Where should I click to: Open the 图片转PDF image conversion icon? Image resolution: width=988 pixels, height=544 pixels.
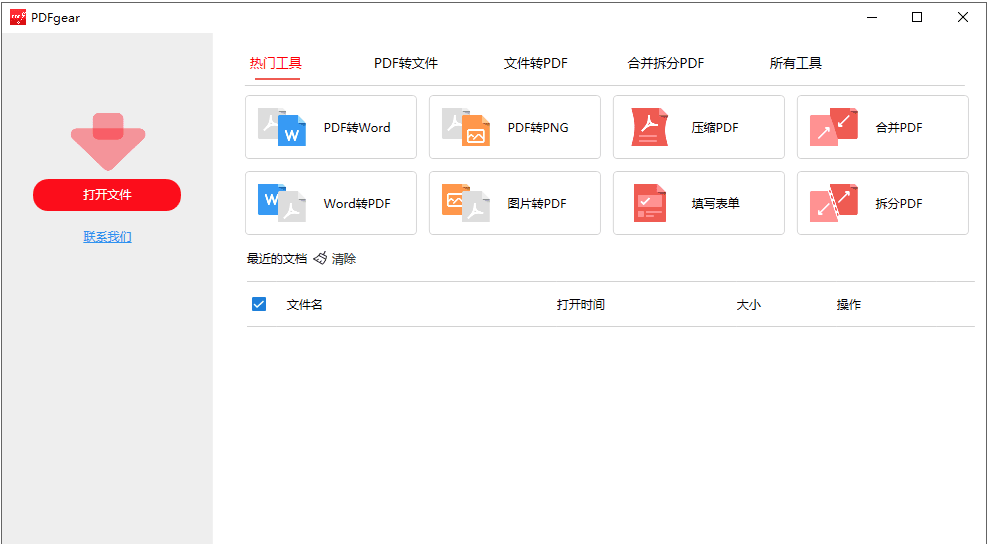pos(466,203)
